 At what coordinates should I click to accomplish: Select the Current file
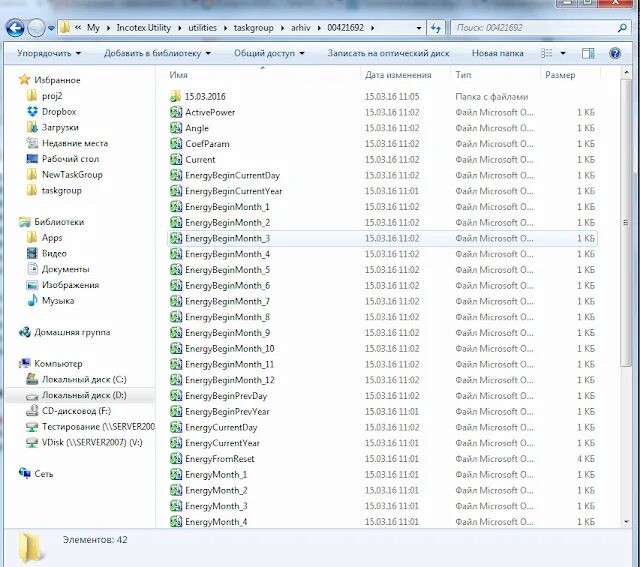[x=200, y=160]
